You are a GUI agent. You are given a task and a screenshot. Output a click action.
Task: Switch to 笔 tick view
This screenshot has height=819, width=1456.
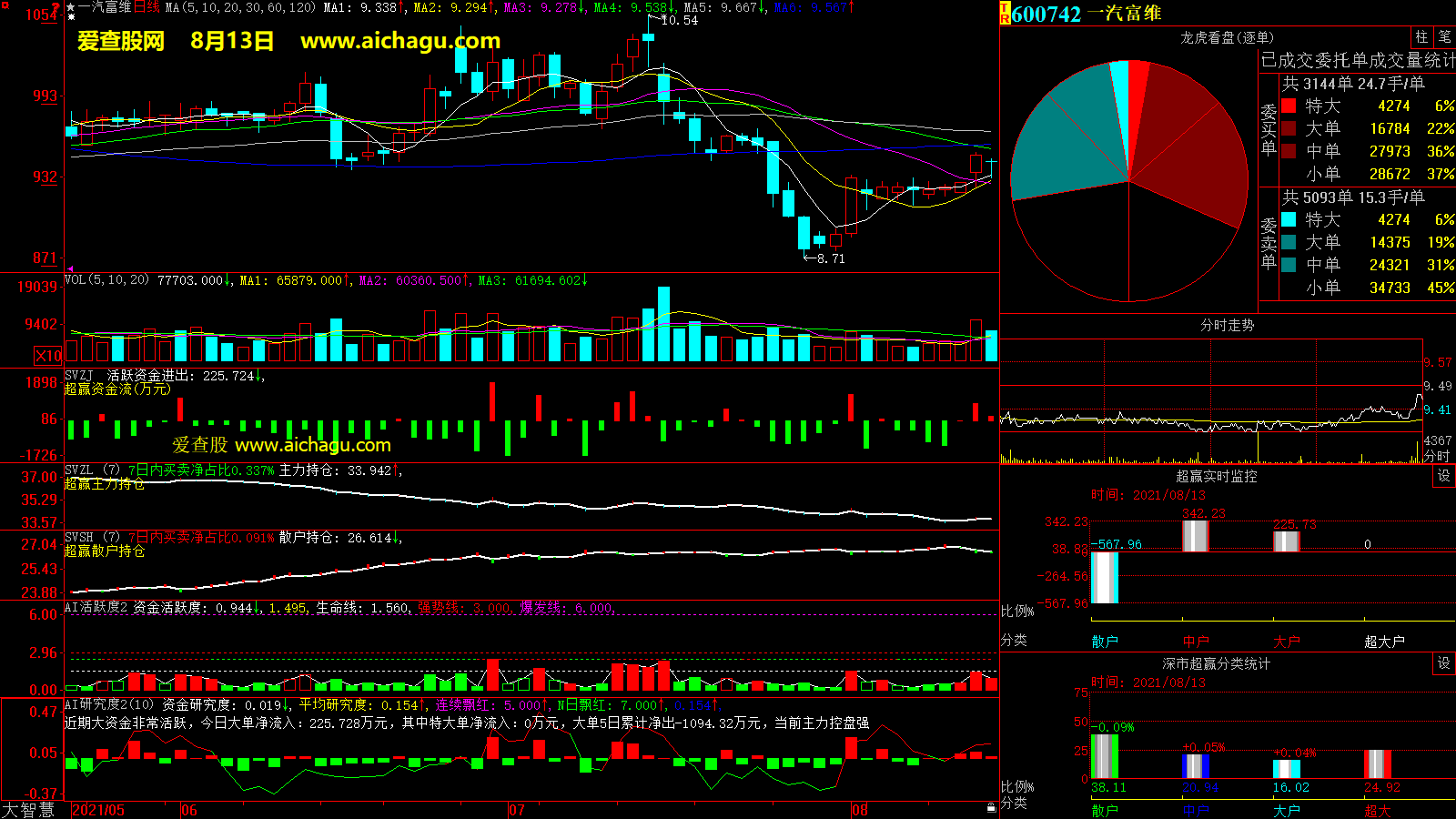pyautogui.click(x=1444, y=37)
